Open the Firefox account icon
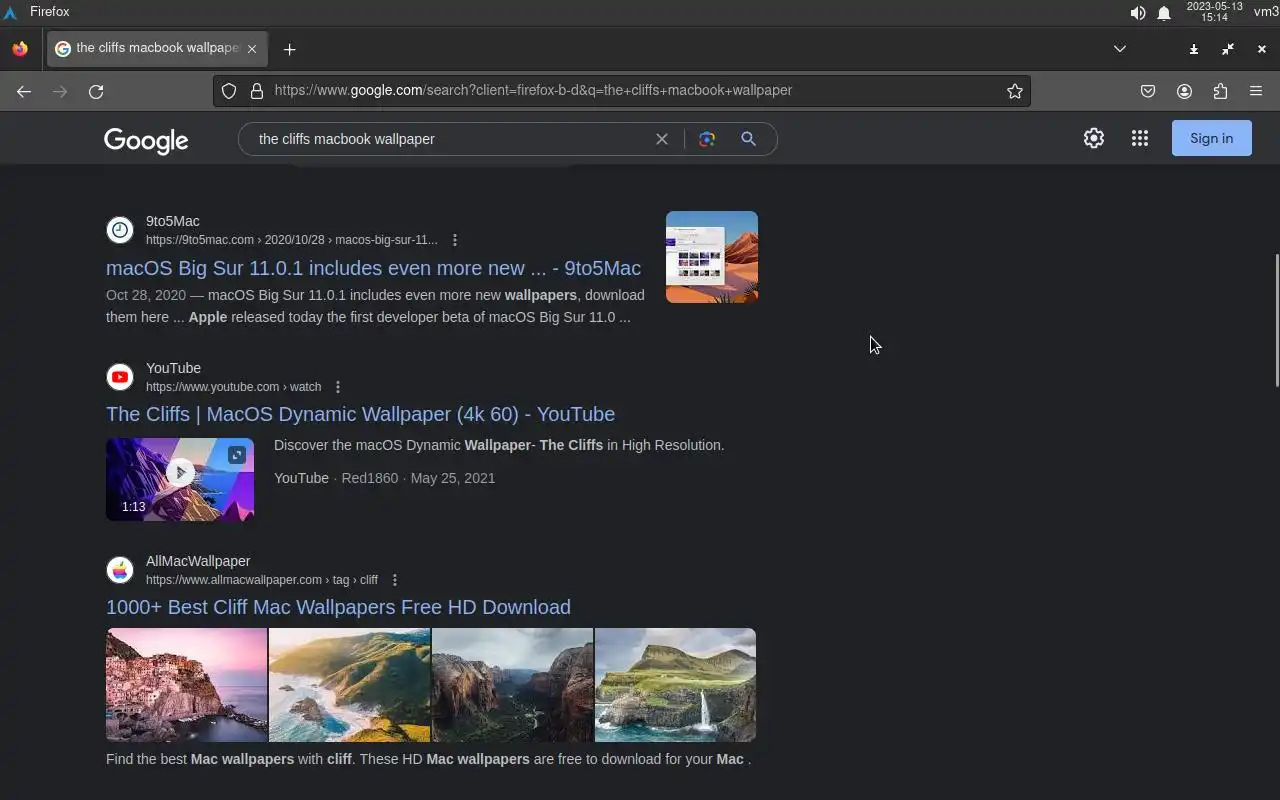The image size is (1280, 800). [1184, 91]
